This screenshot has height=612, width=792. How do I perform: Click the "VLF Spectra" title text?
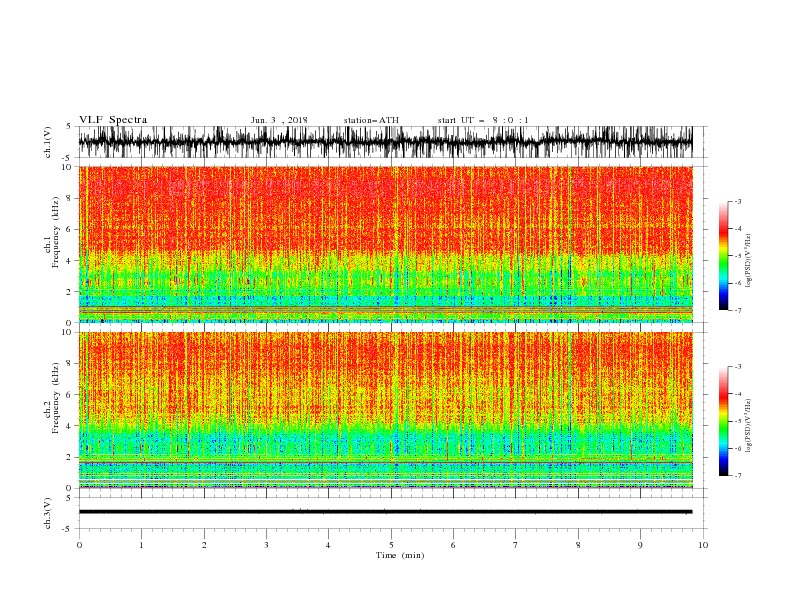pos(113,120)
